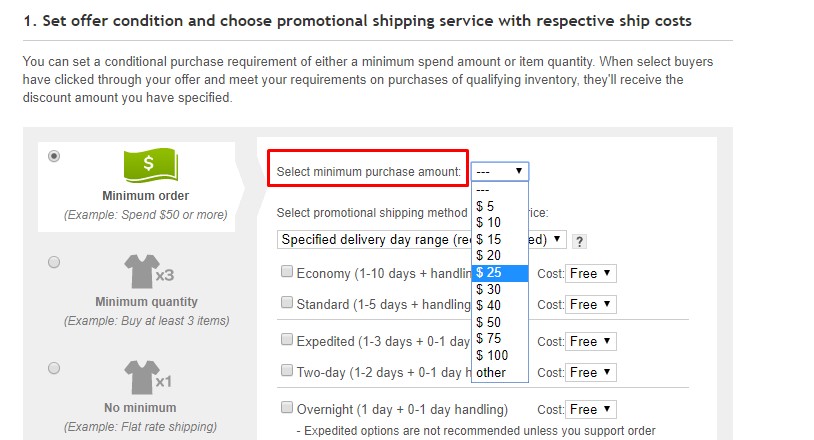The height and width of the screenshot is (440, 814).
Task: Enable the Two-day shipping checkbox
Action: point(287,371)
